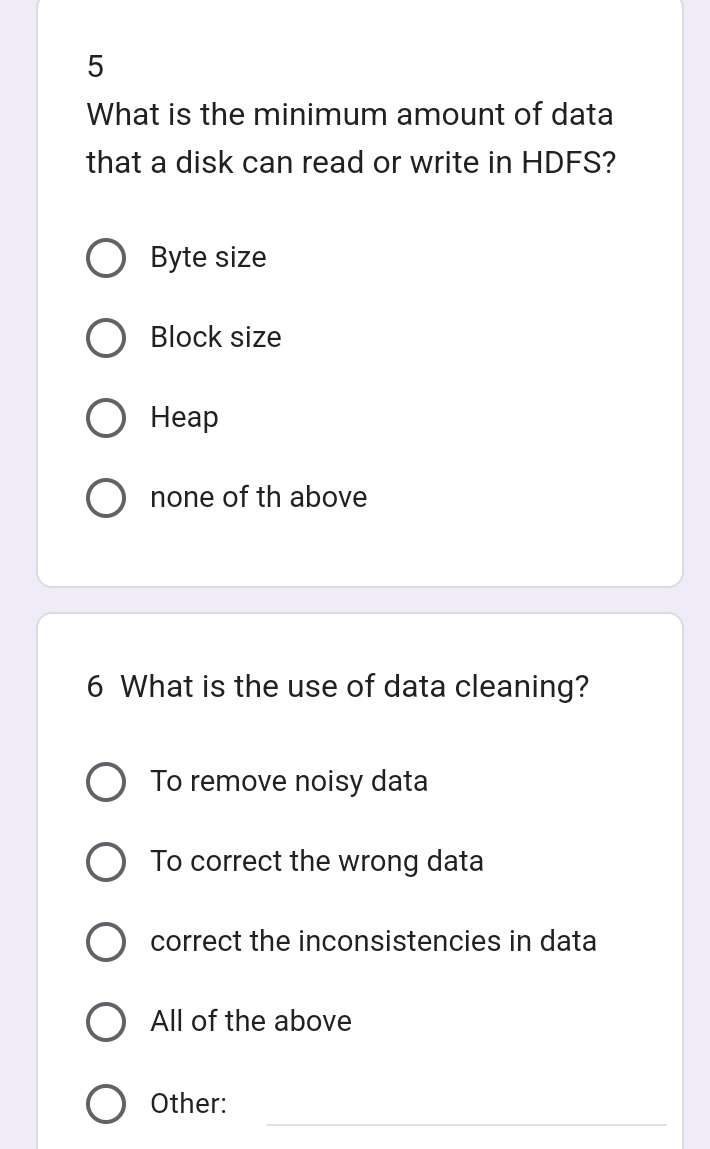Screen dimensions: 710x1149
Task: Click question 5 HDFS question text
Action: click(351, 138)
